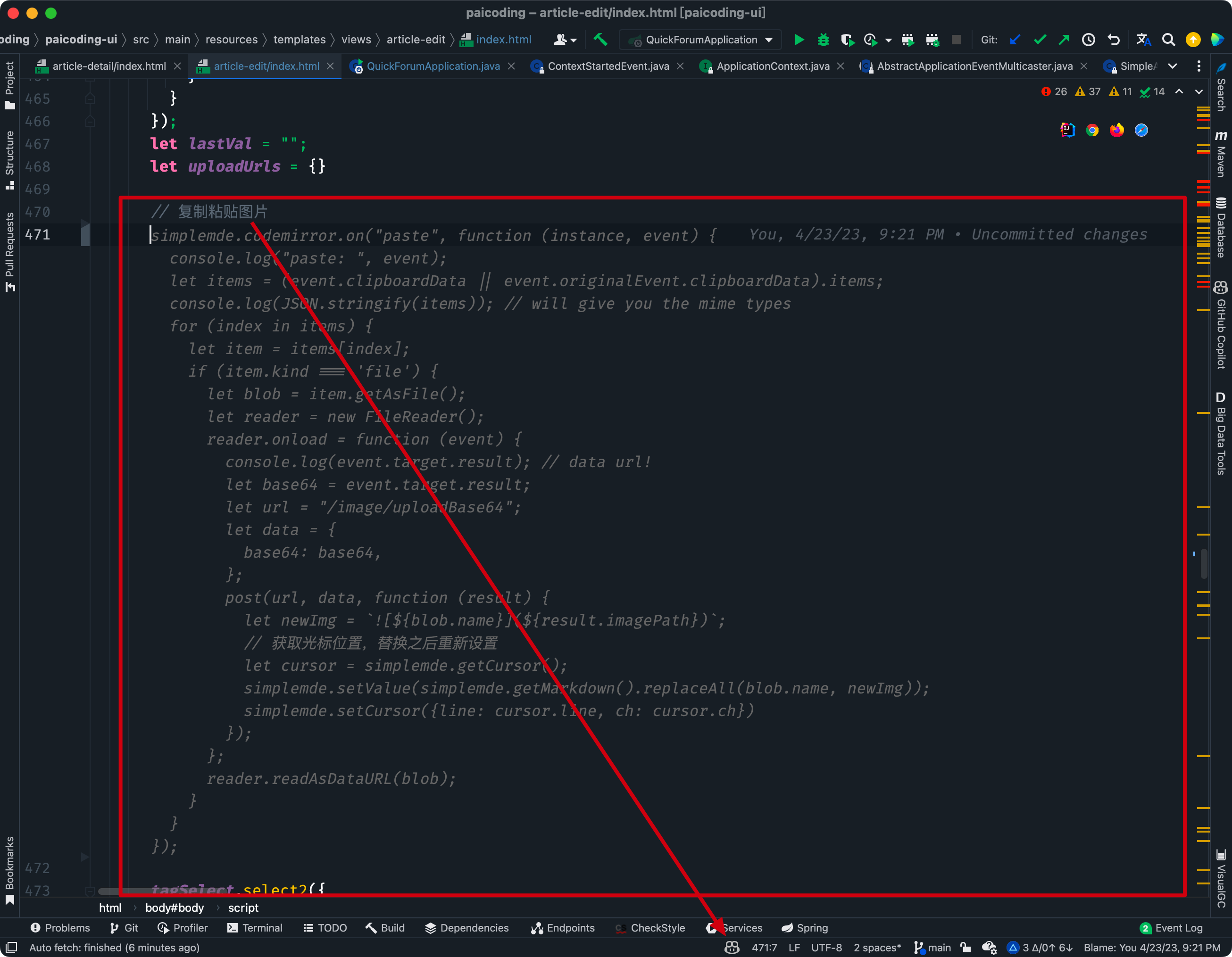
Task: Start debugging with the bug icon
Action: click(823, 40)
